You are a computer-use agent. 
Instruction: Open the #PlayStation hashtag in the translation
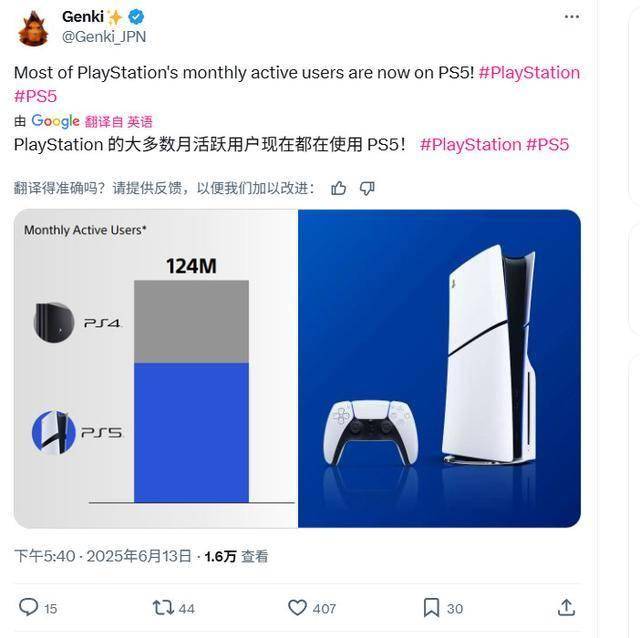(x=471, y=144)
